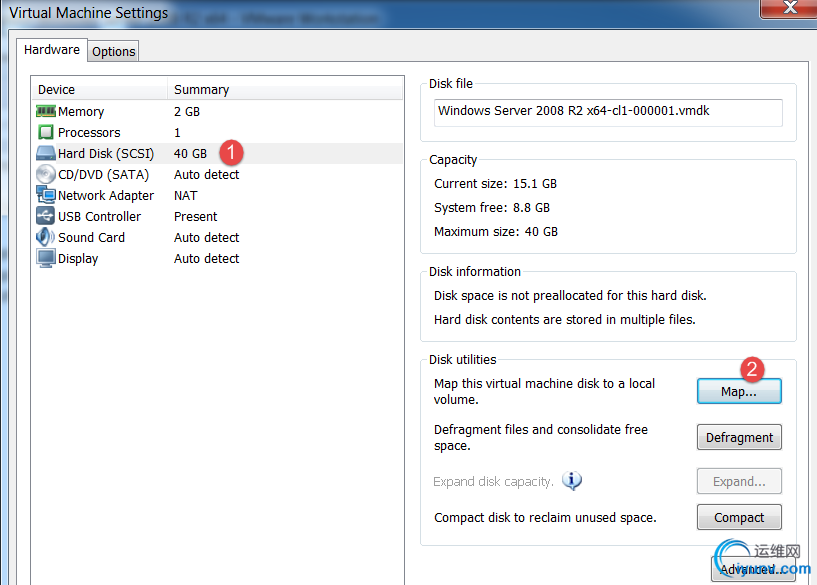817x585 pixels.
Task: Click the System free: 8.8 GB text
Action: point(492,207)
